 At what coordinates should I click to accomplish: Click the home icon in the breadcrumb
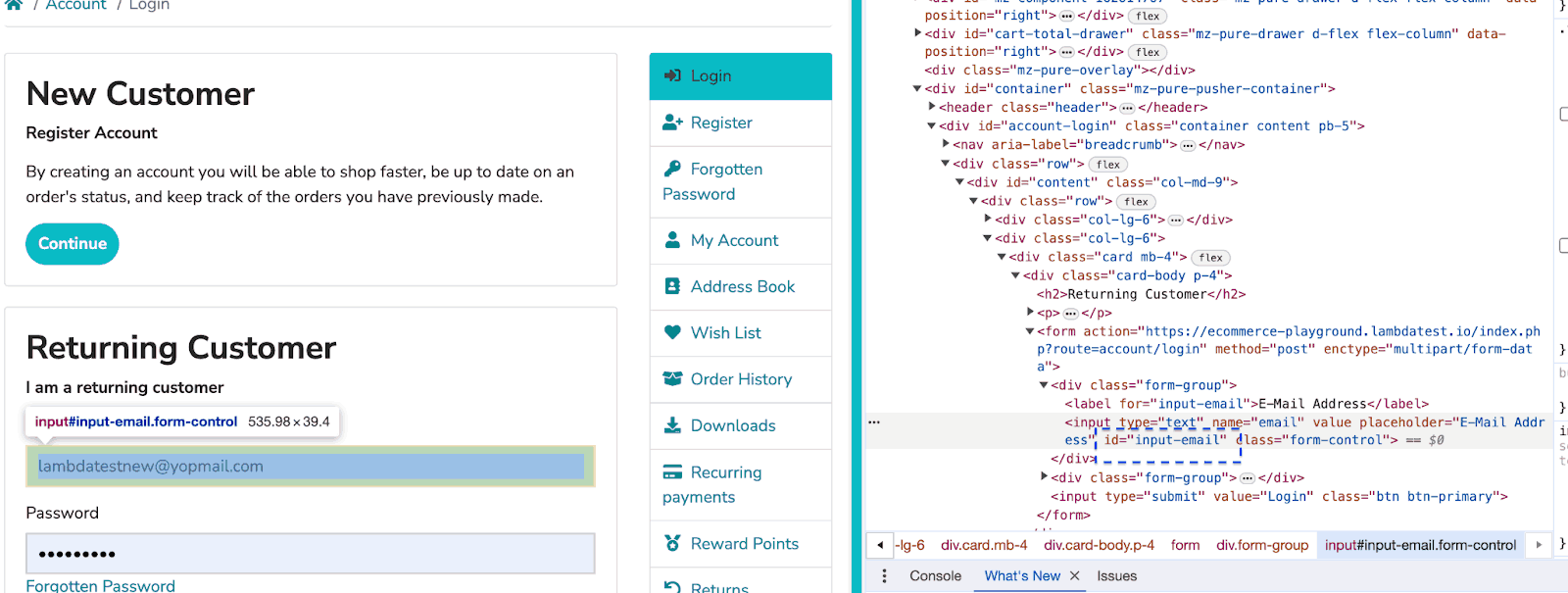(14, 5)
